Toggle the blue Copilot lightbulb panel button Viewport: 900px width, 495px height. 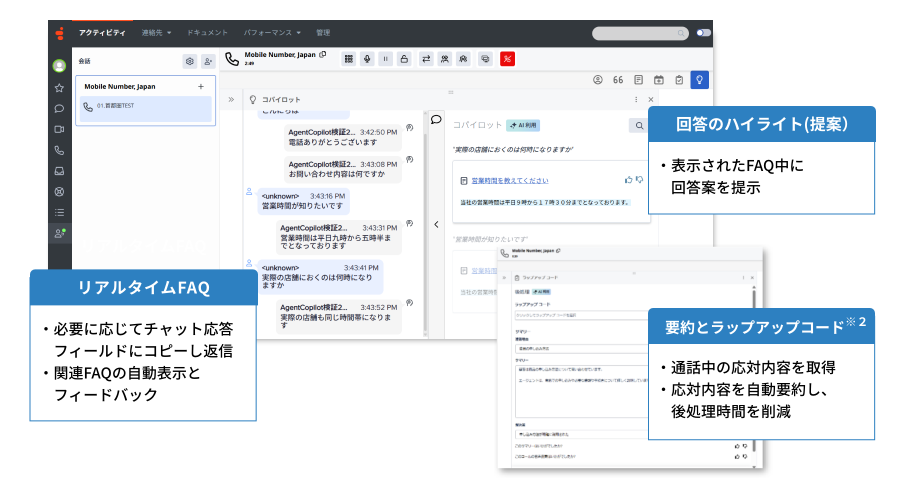tap(699, 80)
